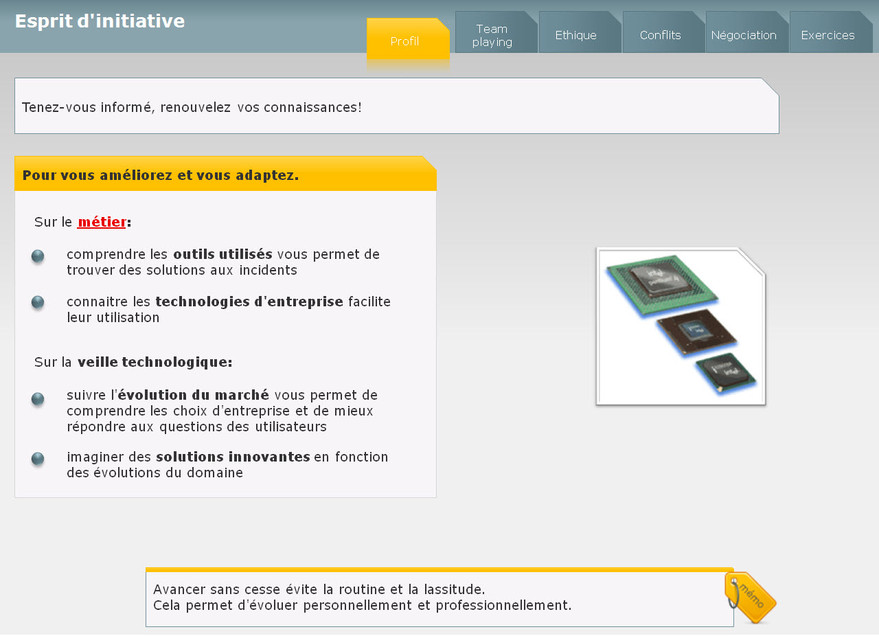Viewport: 879px width, 636px height.
Task: Click the bold 'outils utilisés' text
Action: (x=222, y=254)
